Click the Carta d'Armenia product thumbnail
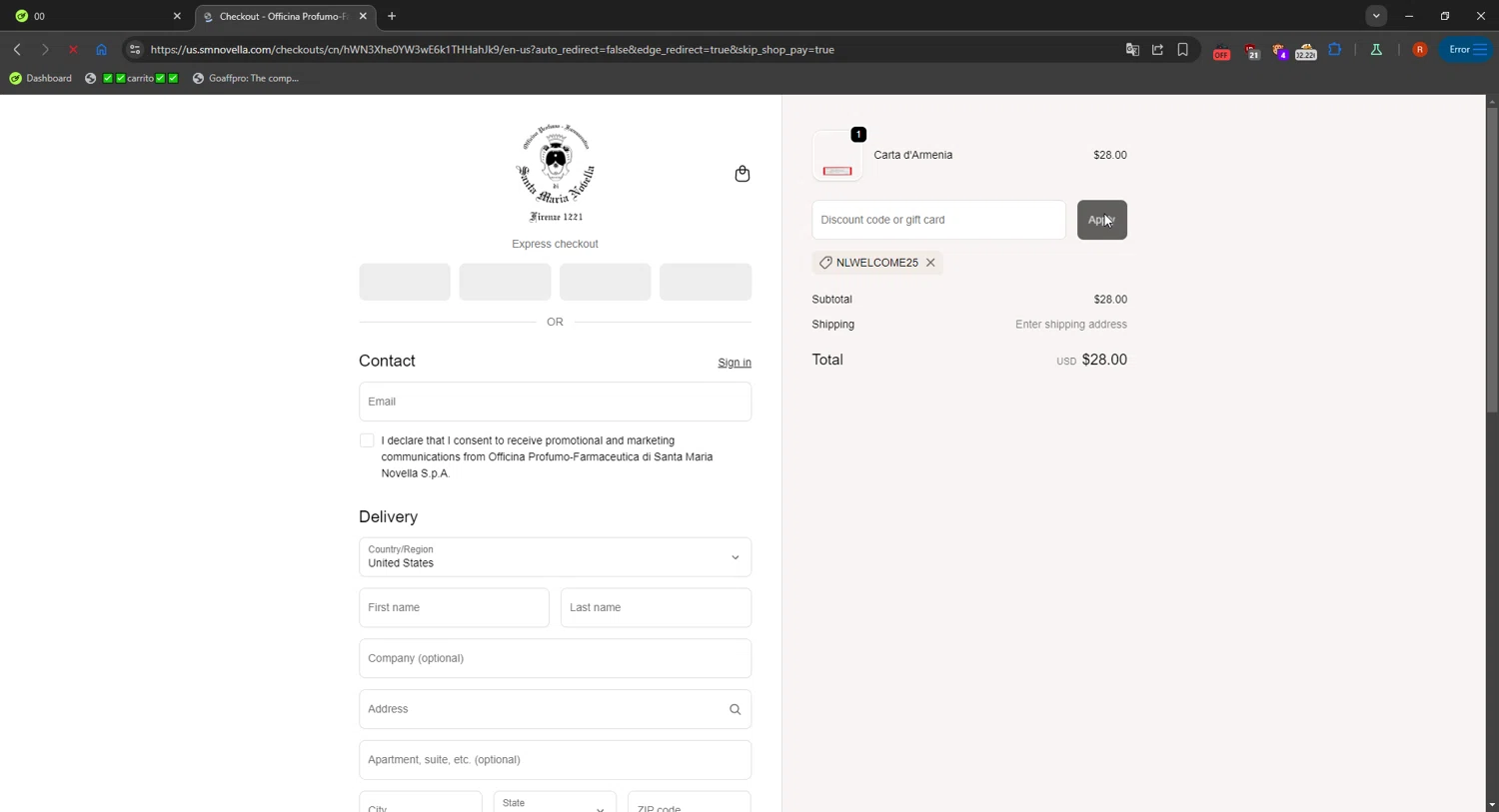The width and height of the screenshot is (1499, 812). coord(837,156)
